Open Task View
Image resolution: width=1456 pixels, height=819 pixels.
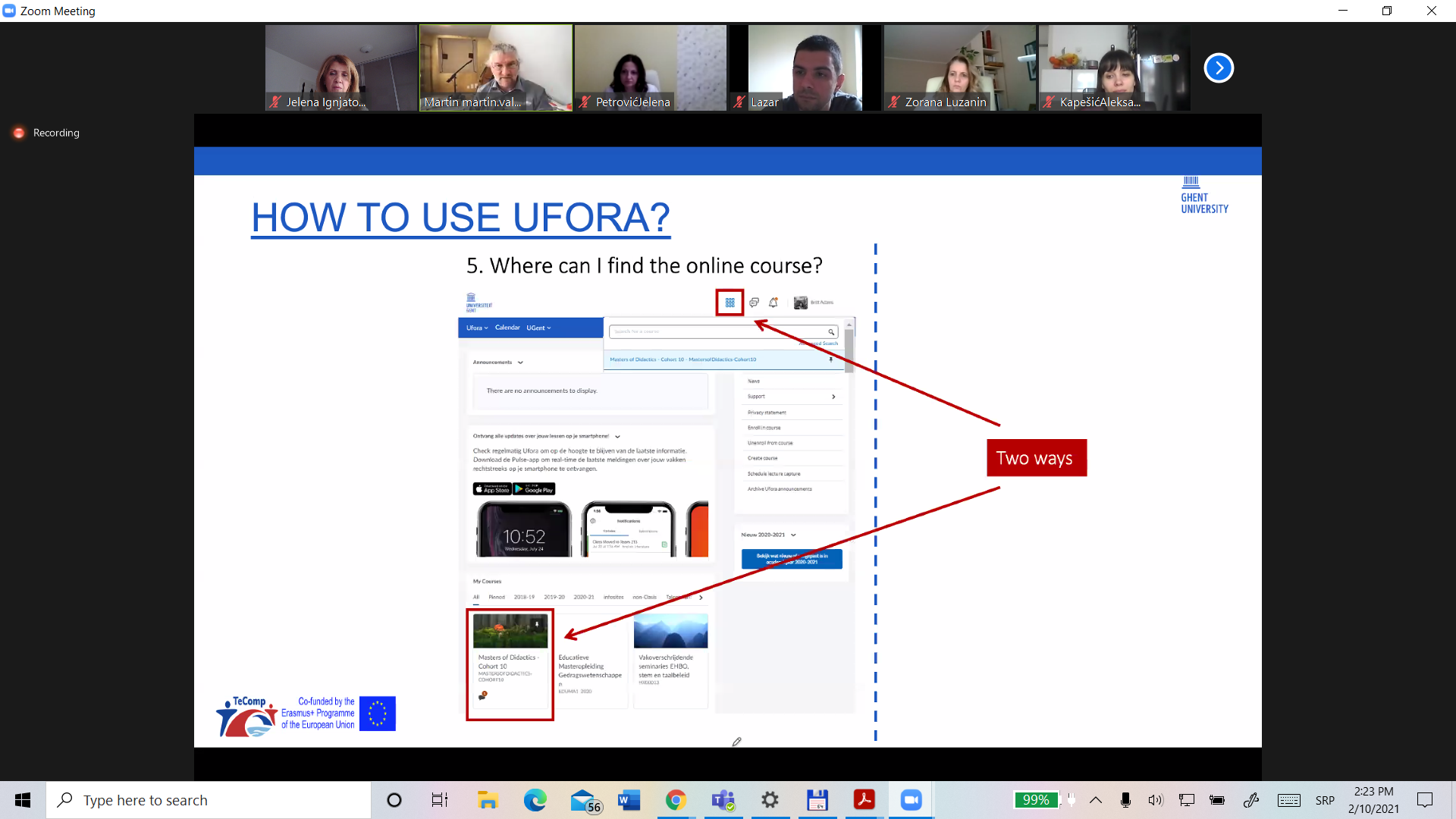[x=440, y=800]
